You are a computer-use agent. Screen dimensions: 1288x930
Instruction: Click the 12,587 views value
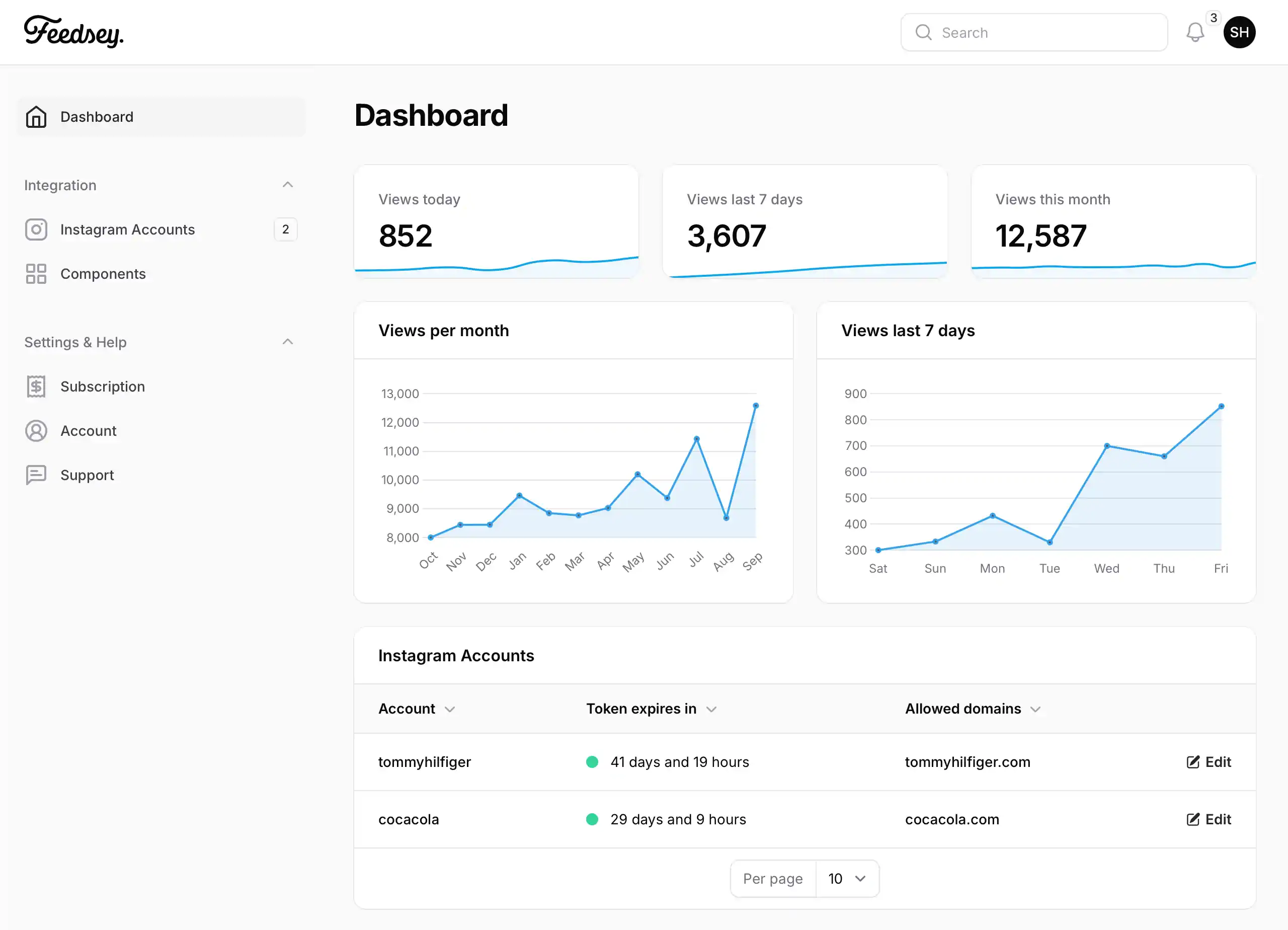[1041, 236]
